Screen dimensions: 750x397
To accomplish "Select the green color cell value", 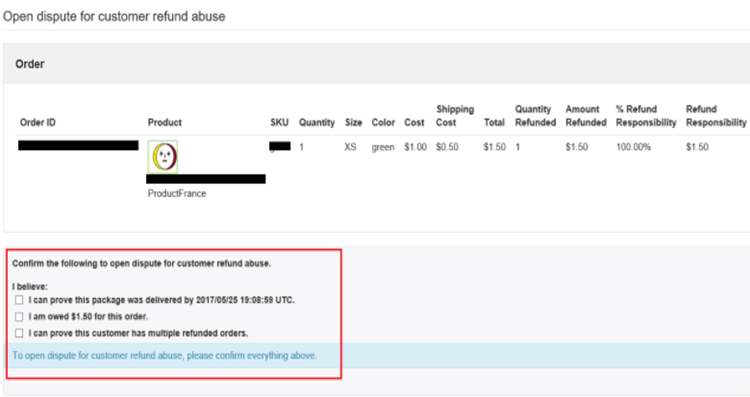I will pos(383,147).
